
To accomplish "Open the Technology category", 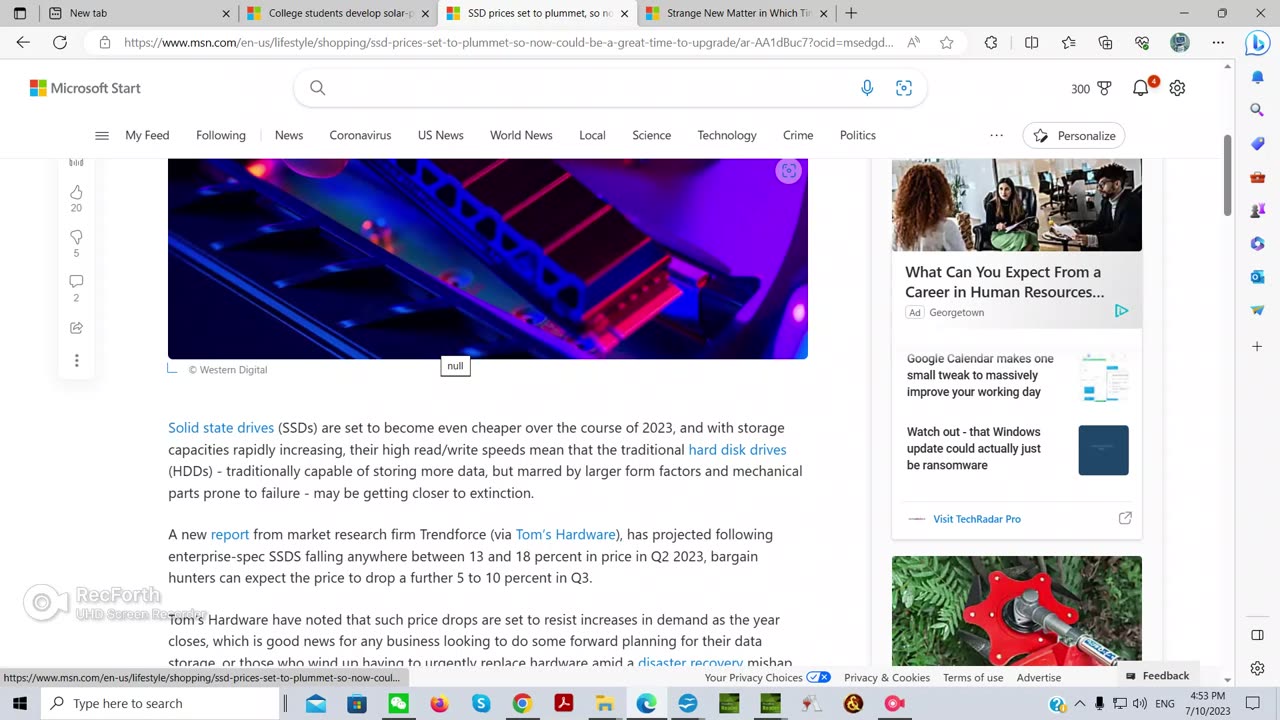I will click(727, 135).
